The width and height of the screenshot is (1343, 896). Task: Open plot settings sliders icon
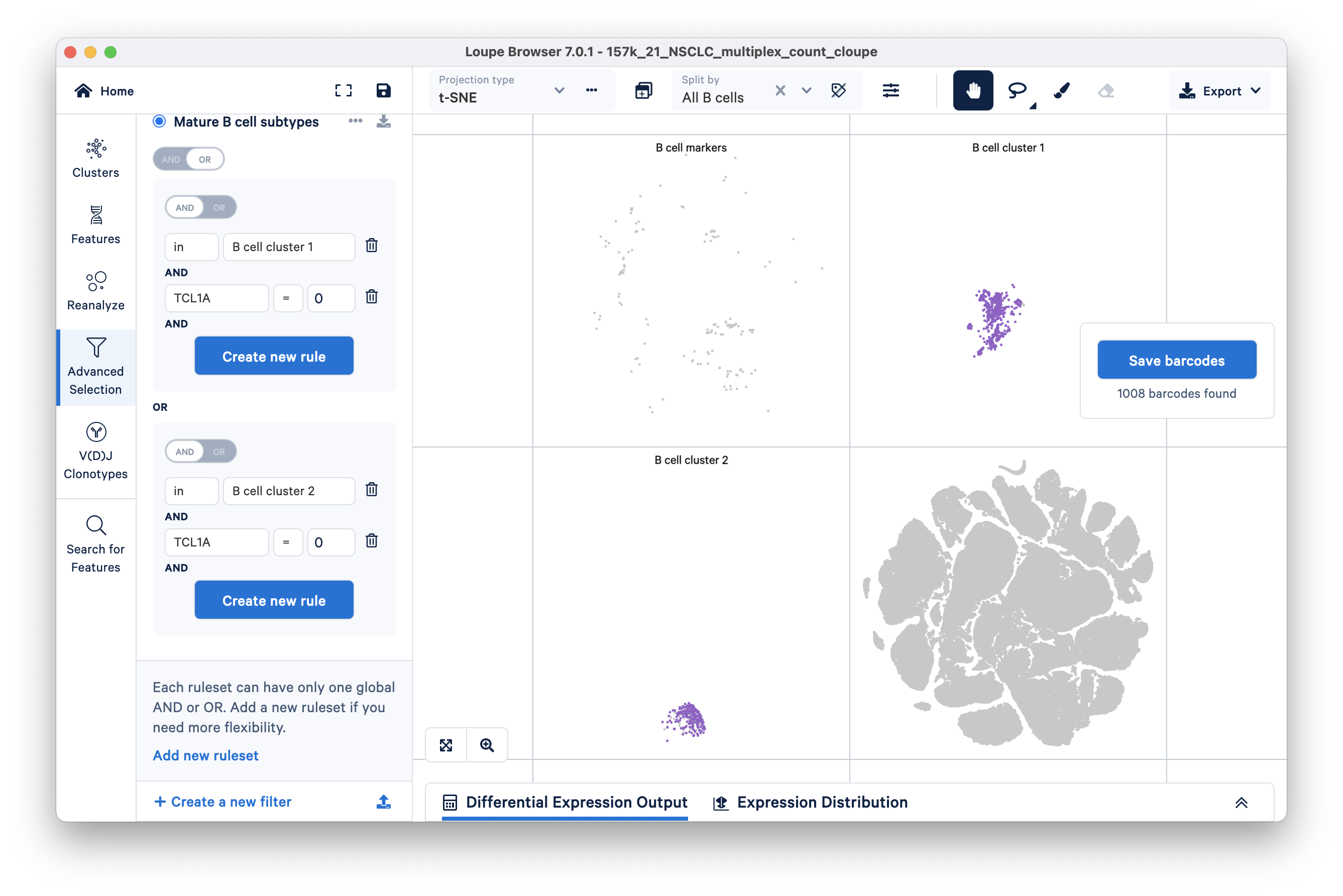click(x=890, y=90)
